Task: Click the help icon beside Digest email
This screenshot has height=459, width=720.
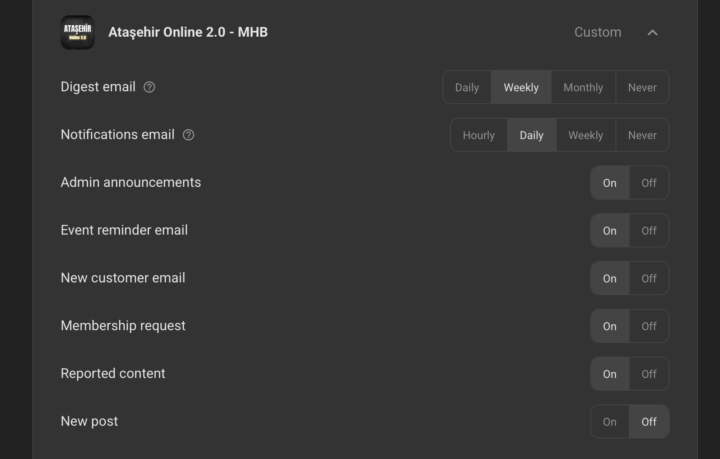Action: 149,87
